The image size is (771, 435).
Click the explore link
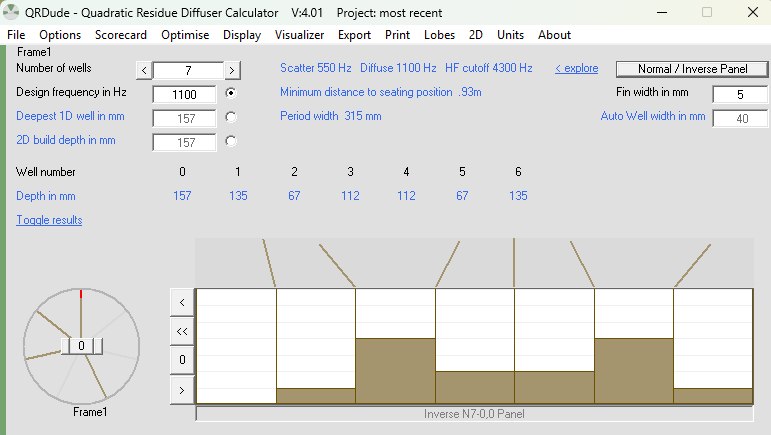pos(576,69)
